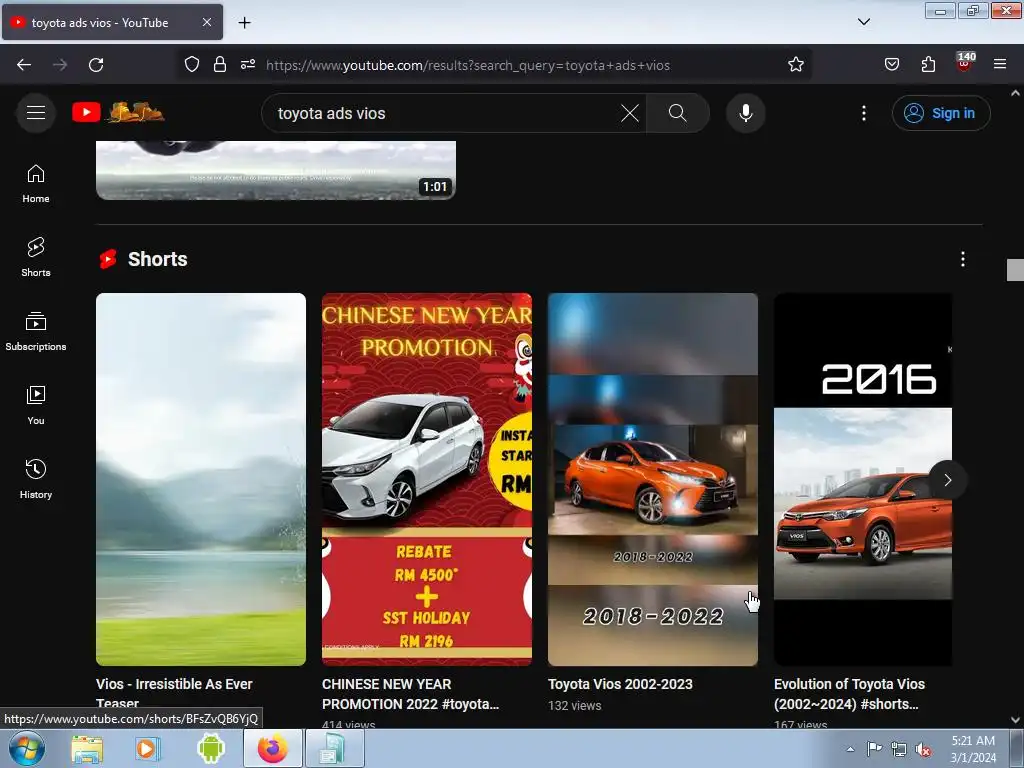Open the video thumbnail with 1:01 duration
Viewport: 1024px width, 768px height.
point(276,170)
